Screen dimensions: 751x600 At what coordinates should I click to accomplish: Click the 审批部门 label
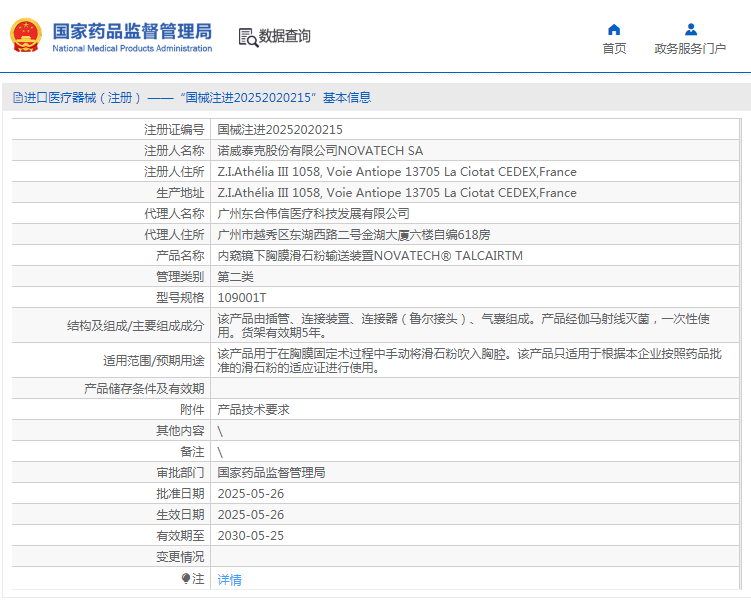click(180, 473)
